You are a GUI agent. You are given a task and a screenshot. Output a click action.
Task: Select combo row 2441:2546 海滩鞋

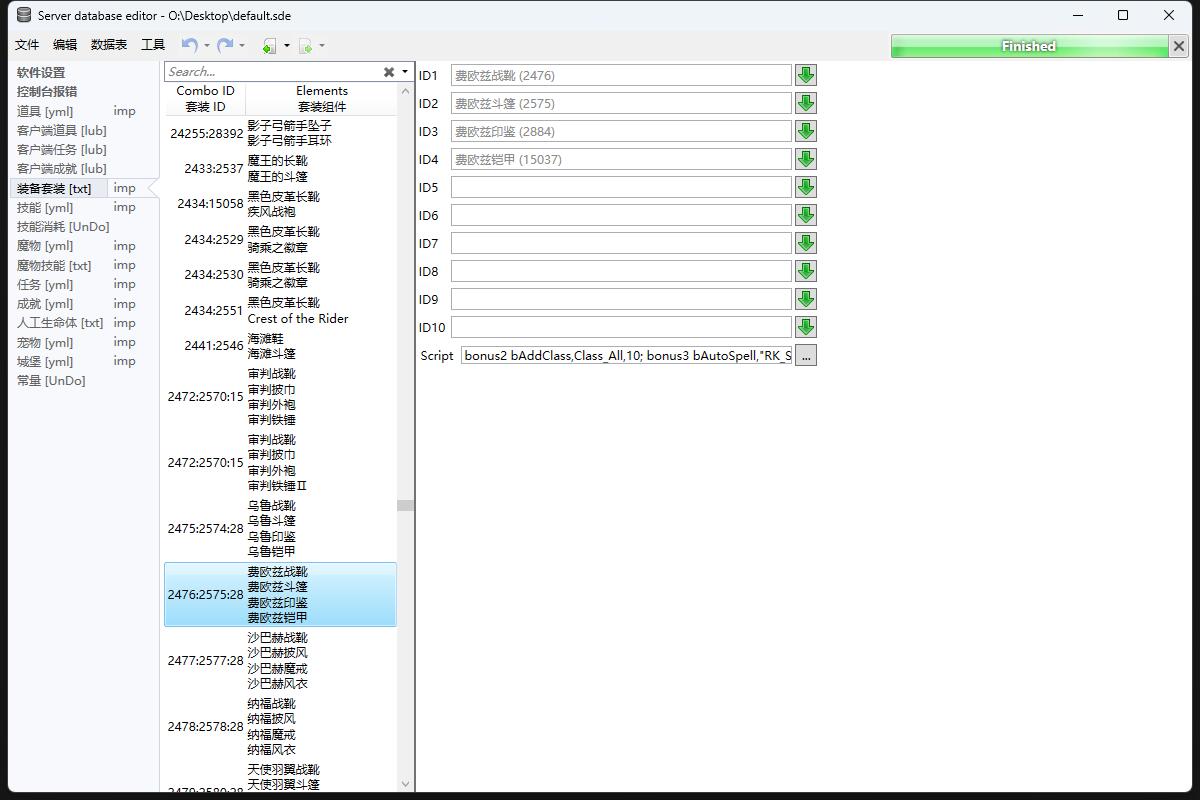click(280, 346)
